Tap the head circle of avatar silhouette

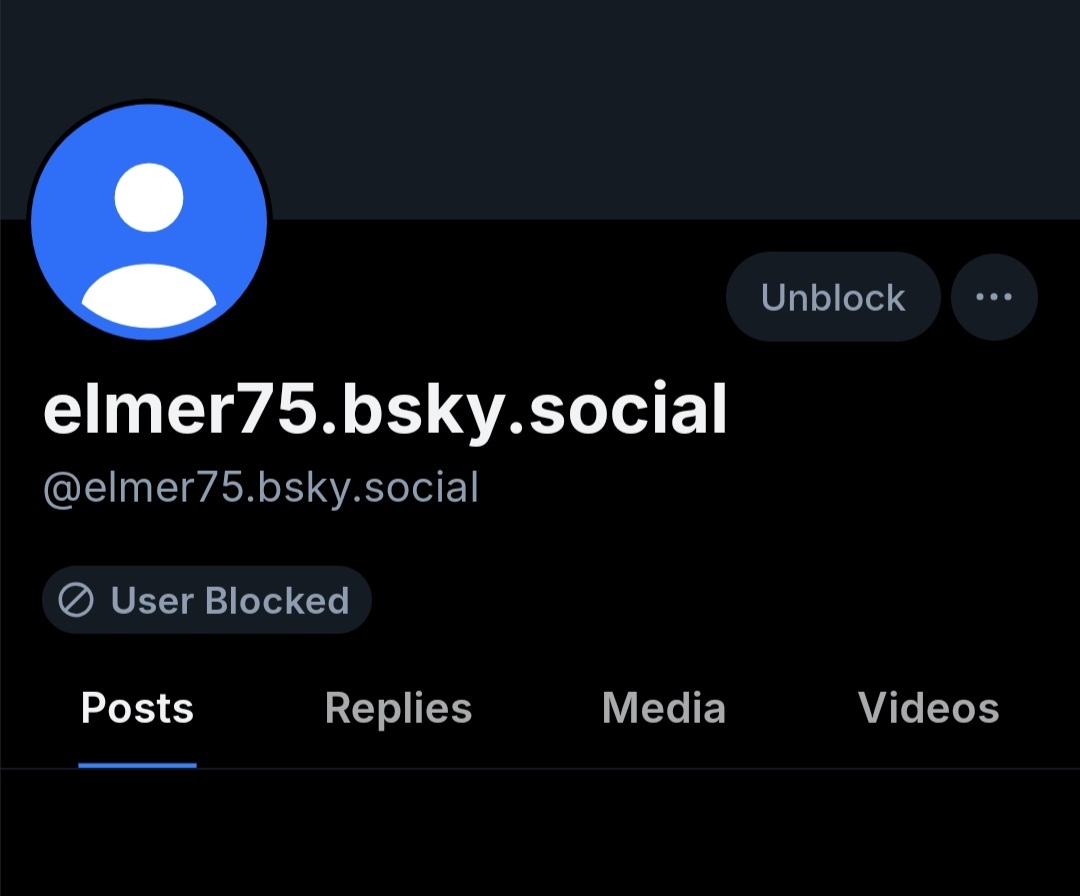pos(149,197)
